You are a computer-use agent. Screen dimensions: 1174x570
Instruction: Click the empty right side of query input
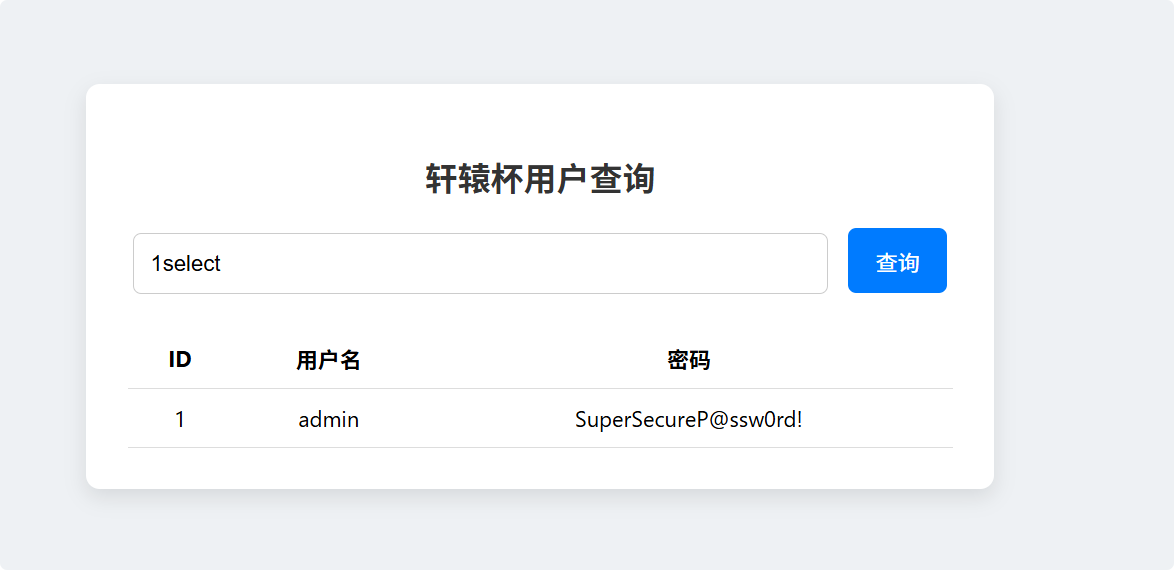click(x=599, y=264)
